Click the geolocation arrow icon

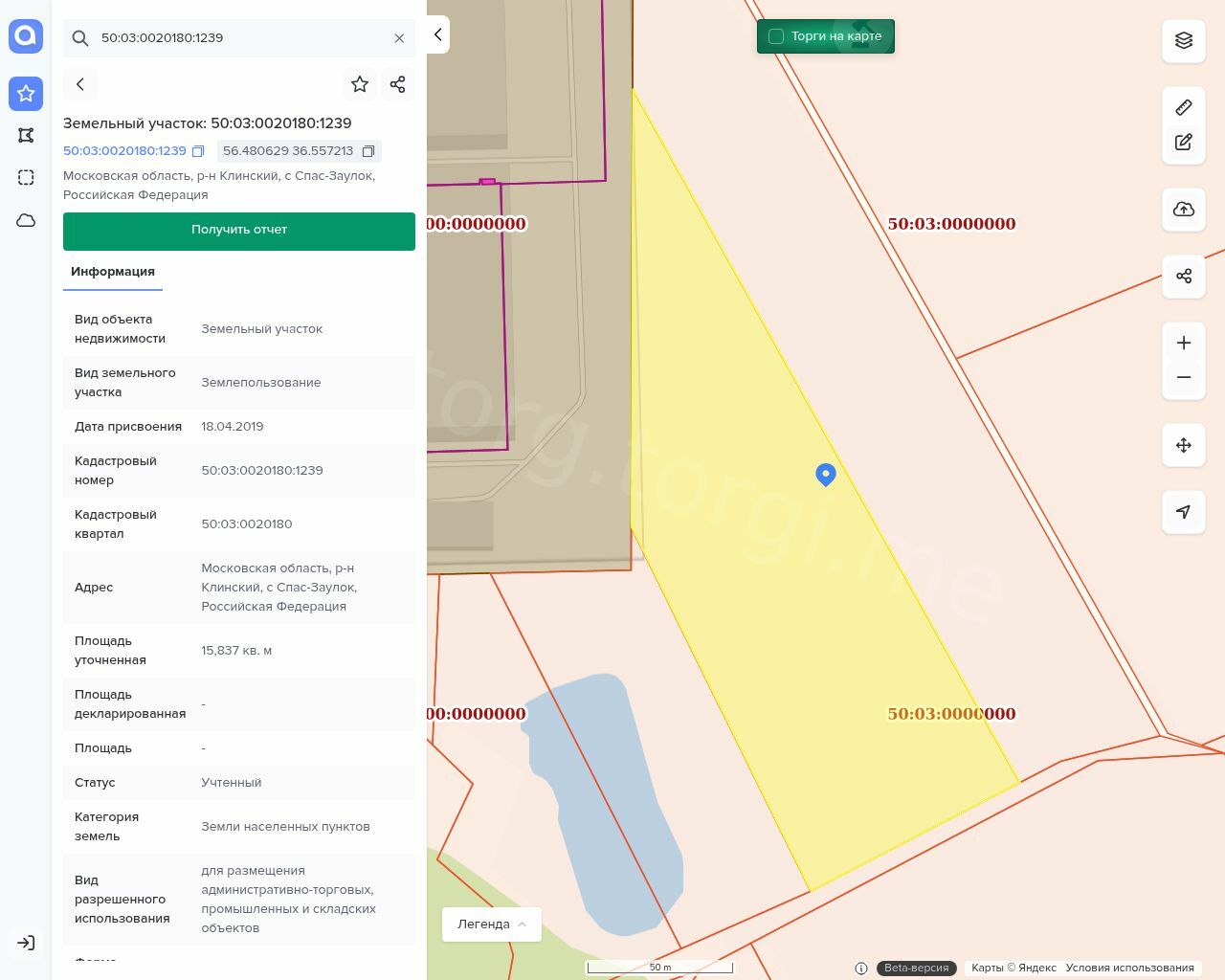click(1183, 512)
